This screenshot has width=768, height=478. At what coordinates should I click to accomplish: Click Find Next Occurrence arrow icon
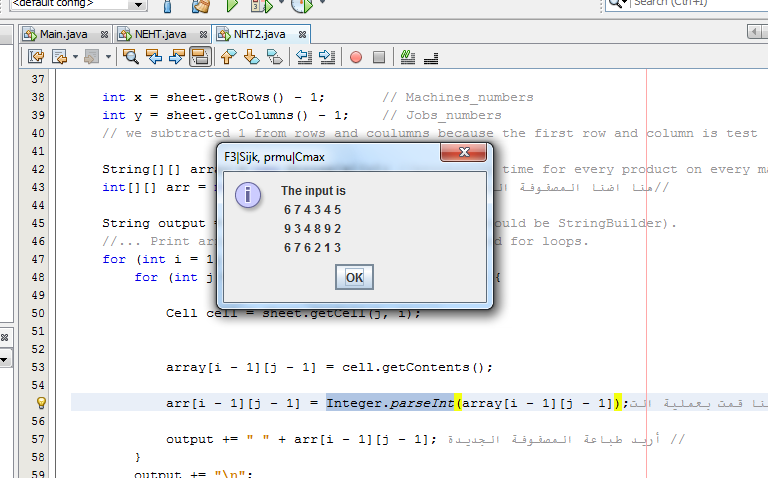coord(177,57)
